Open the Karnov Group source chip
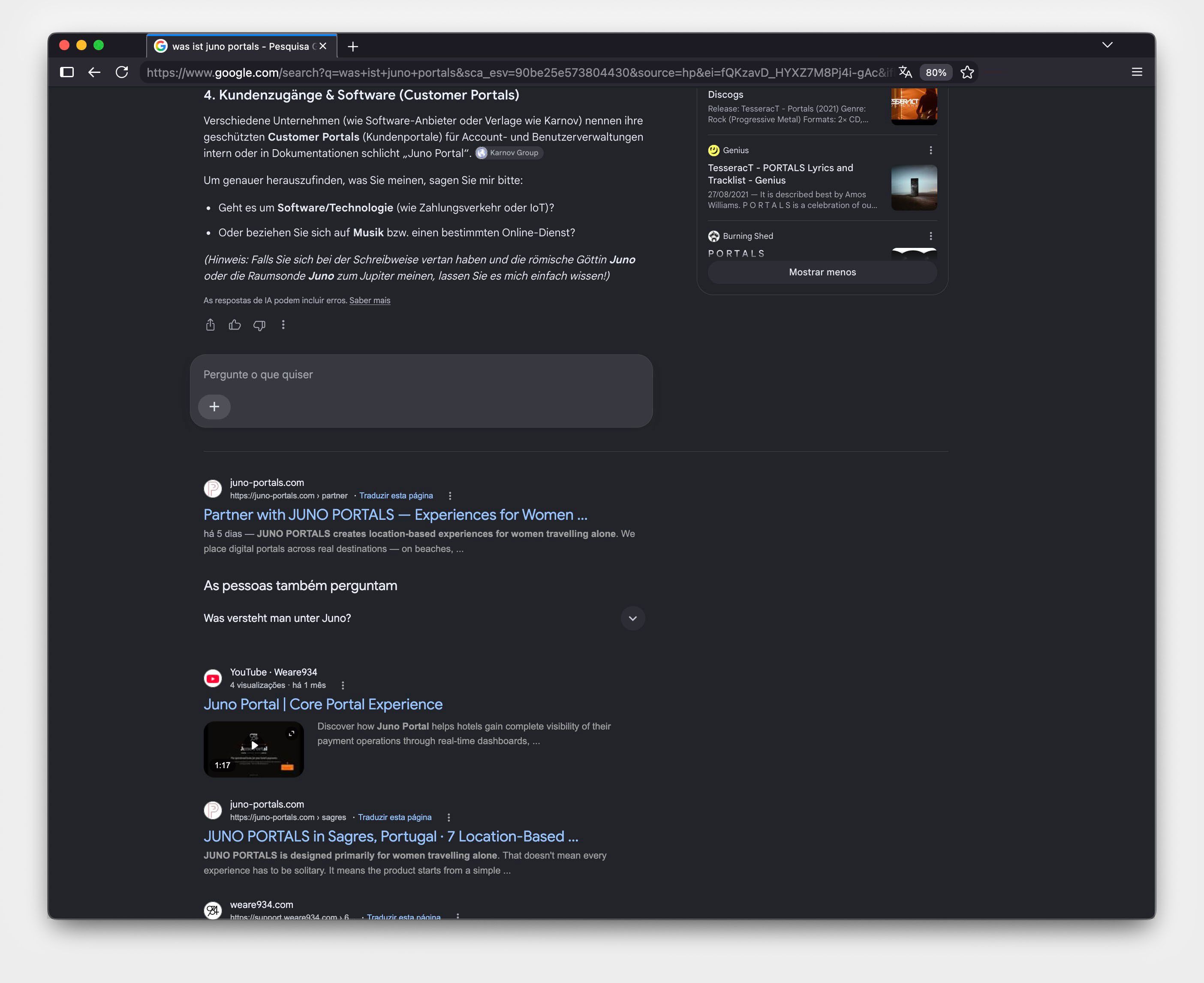The width and height of the screenshot is (1204, 983). click(x=509, y=153)
